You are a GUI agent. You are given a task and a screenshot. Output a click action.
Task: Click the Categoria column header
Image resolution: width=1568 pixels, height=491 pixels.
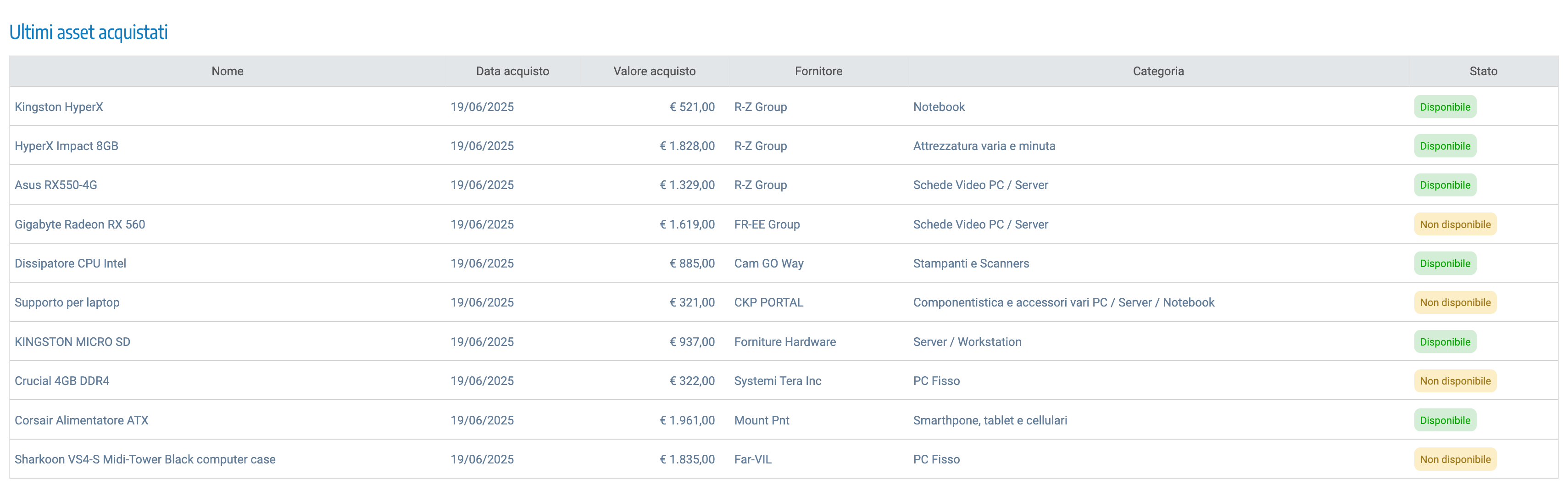(x=1158, y=71)
